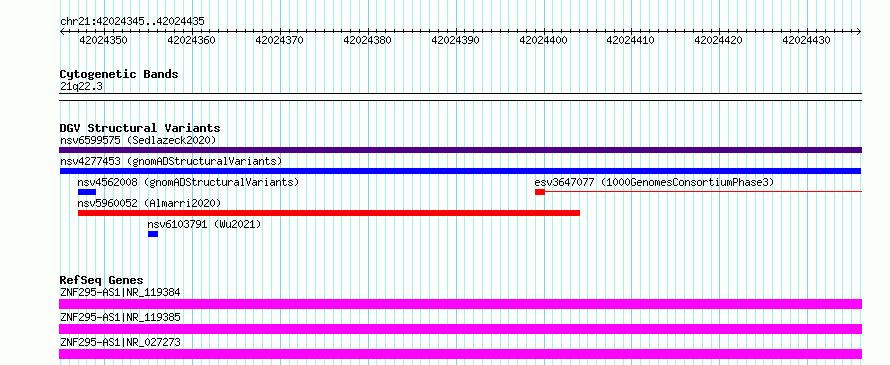Click ruler position 42024410
Screen dimensions: 890x365
[631, 40]
